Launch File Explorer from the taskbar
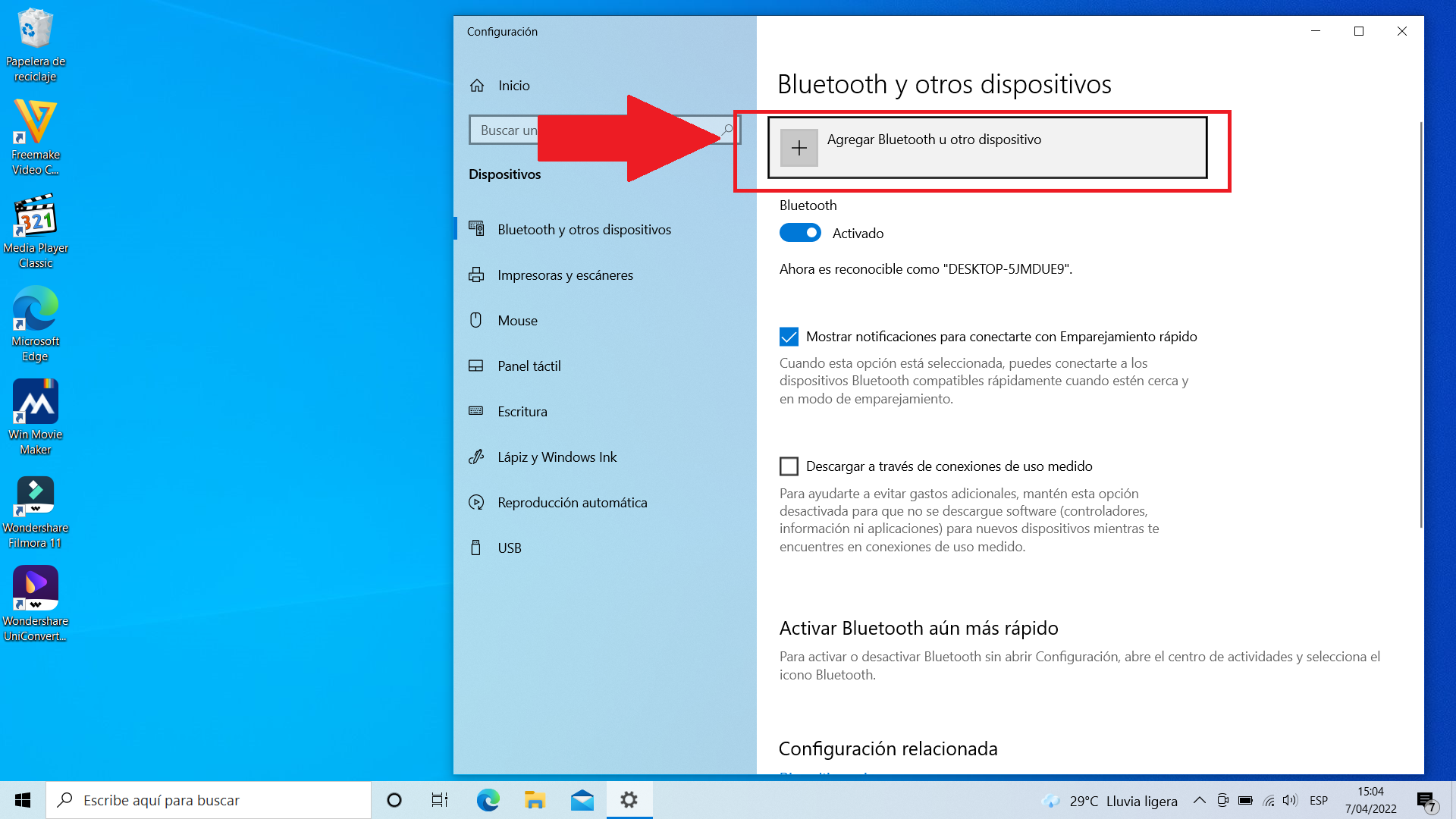This screenshot has height=819, width=1456. [535, 800]
